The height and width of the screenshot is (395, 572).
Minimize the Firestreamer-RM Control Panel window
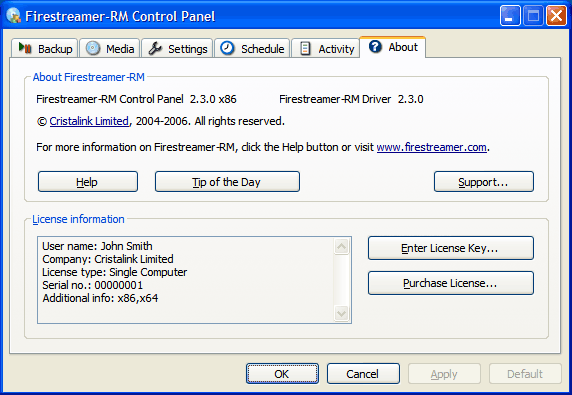(x=510, y=16)
